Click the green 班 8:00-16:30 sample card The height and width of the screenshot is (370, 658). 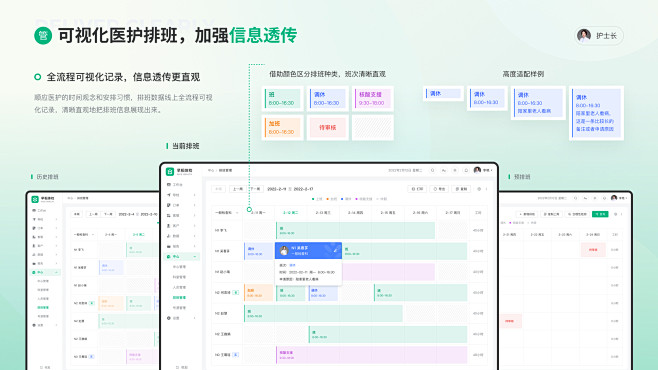282,99
